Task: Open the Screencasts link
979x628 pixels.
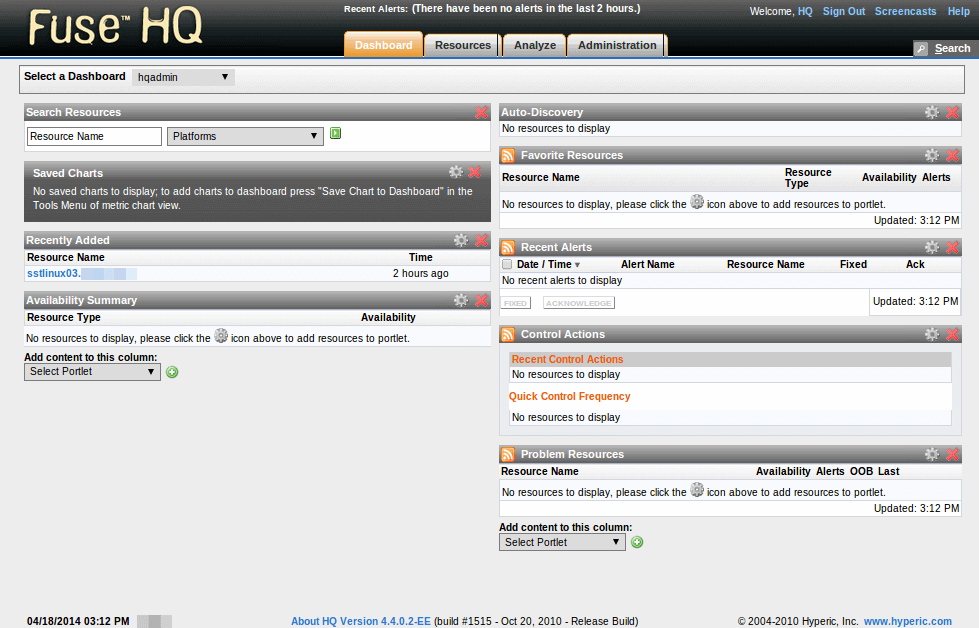Action: point(905,11)
